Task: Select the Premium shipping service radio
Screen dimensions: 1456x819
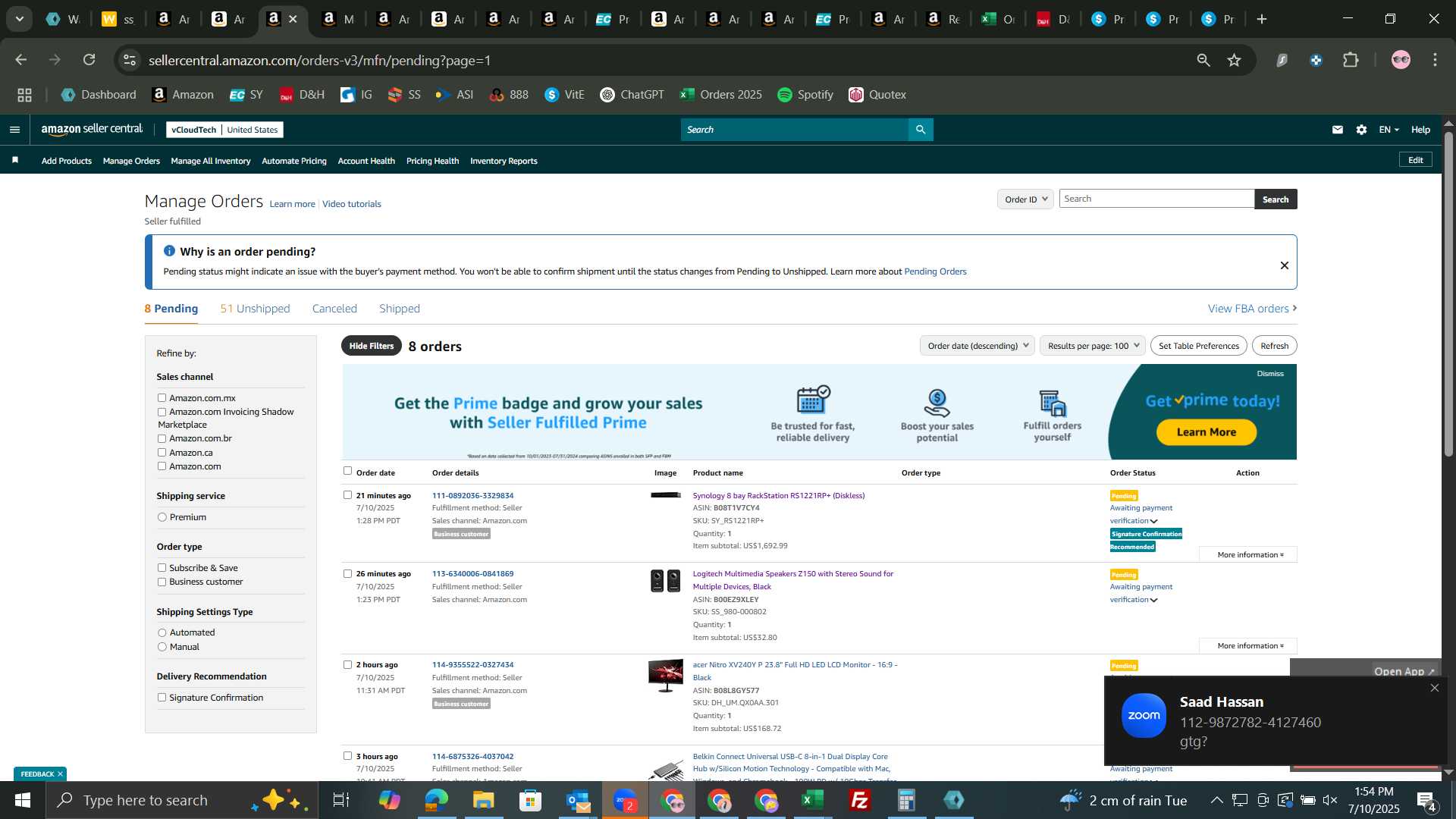Action: click(x=162, y=517)
